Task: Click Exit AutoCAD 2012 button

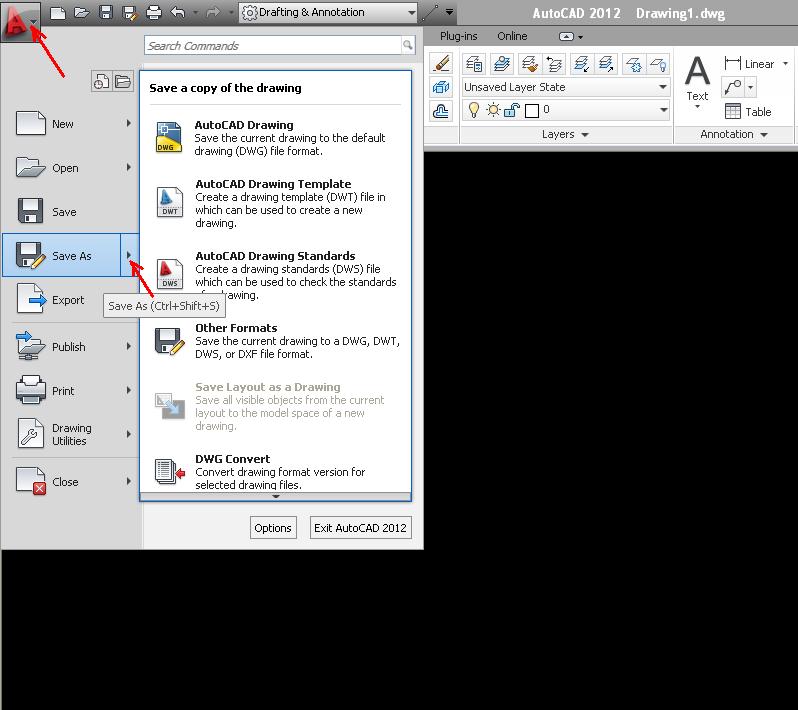Action: (x=360, y=528)
